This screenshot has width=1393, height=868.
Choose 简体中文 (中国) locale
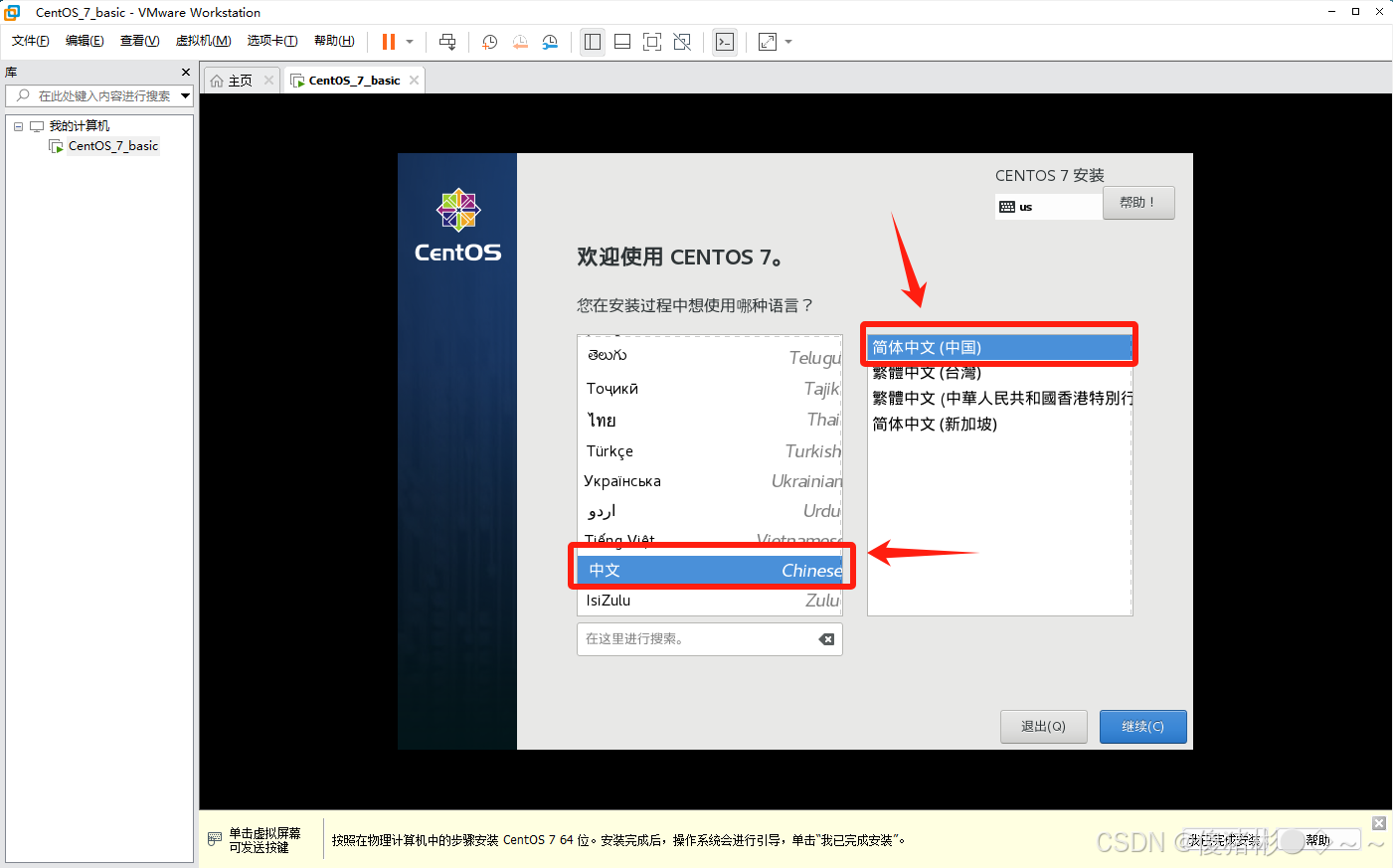pos(999,347)
